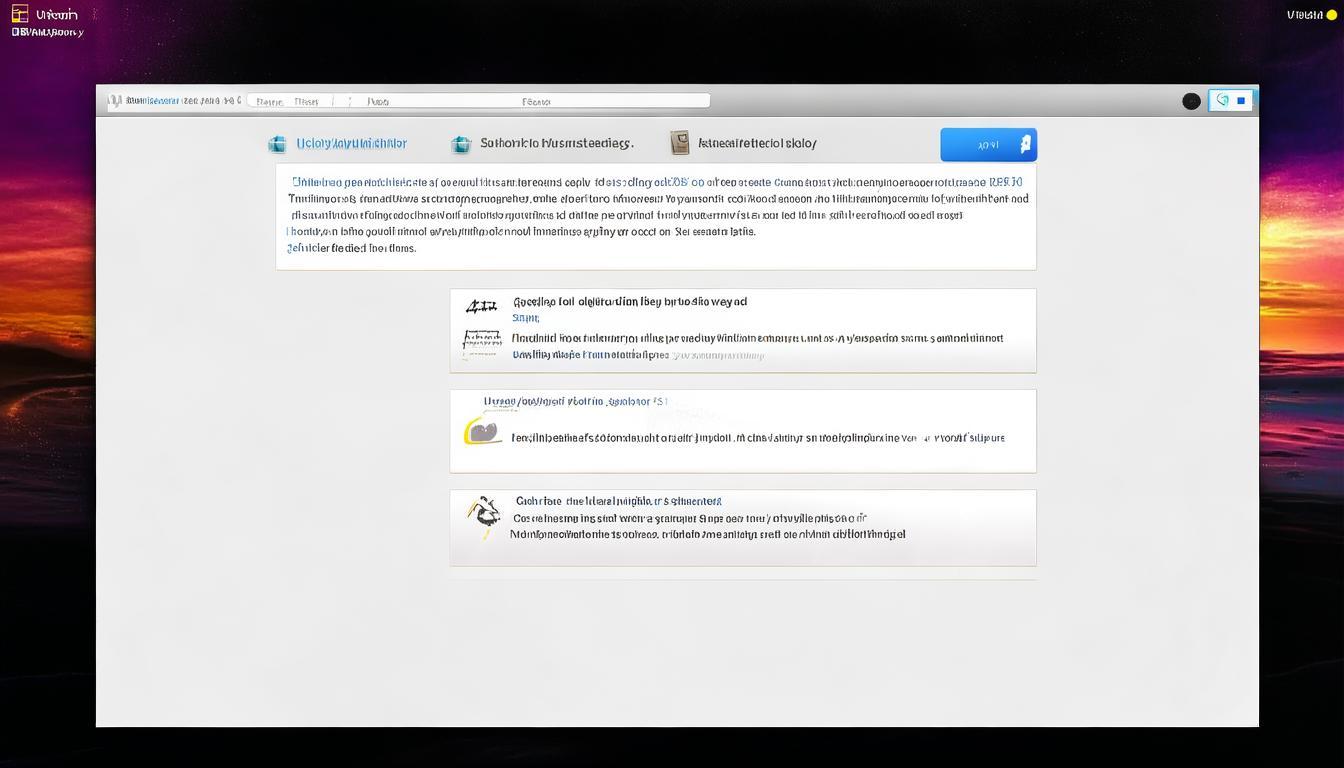Click the music-staff icon in the first result card
This screenshot has width=1344, height=768.
[x=482, y=342]
